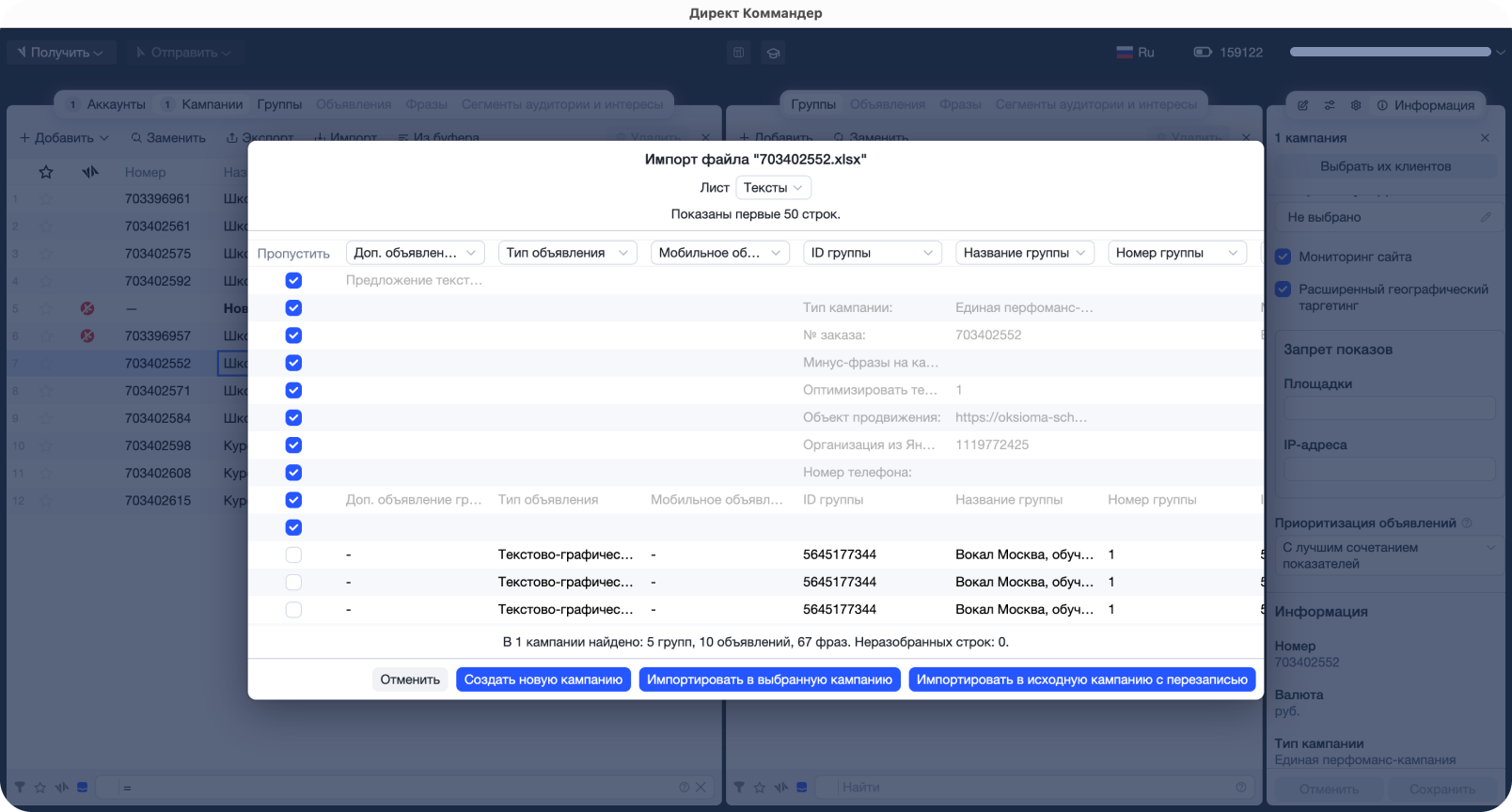Open the edit pencil tab in right panel
Image resolution: width=1512 pixels, height=812 pixels.
[x=1303, y=105]
